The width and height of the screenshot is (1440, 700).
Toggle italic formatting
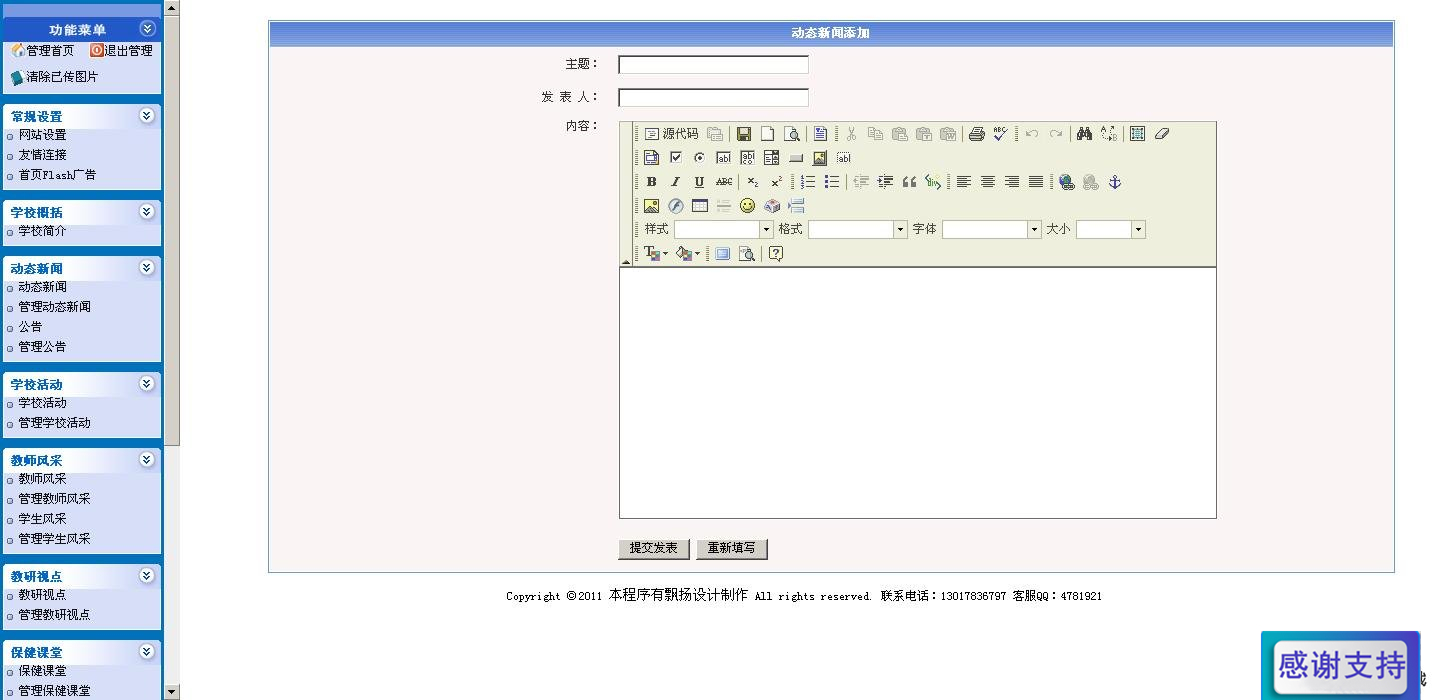[x=675, y=182]
